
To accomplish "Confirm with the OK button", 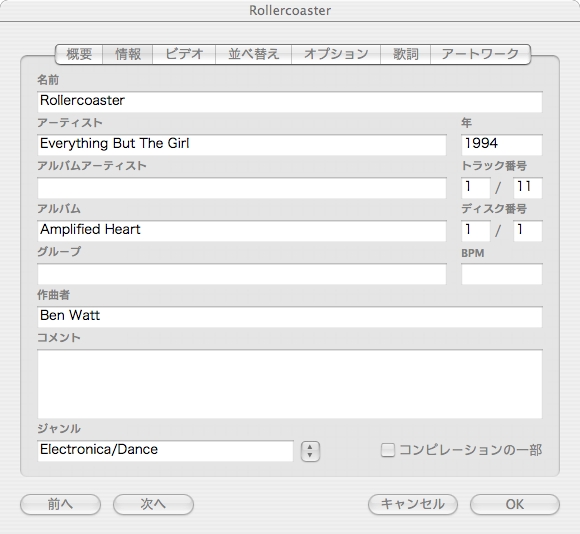I will click(x=515, y=504).
